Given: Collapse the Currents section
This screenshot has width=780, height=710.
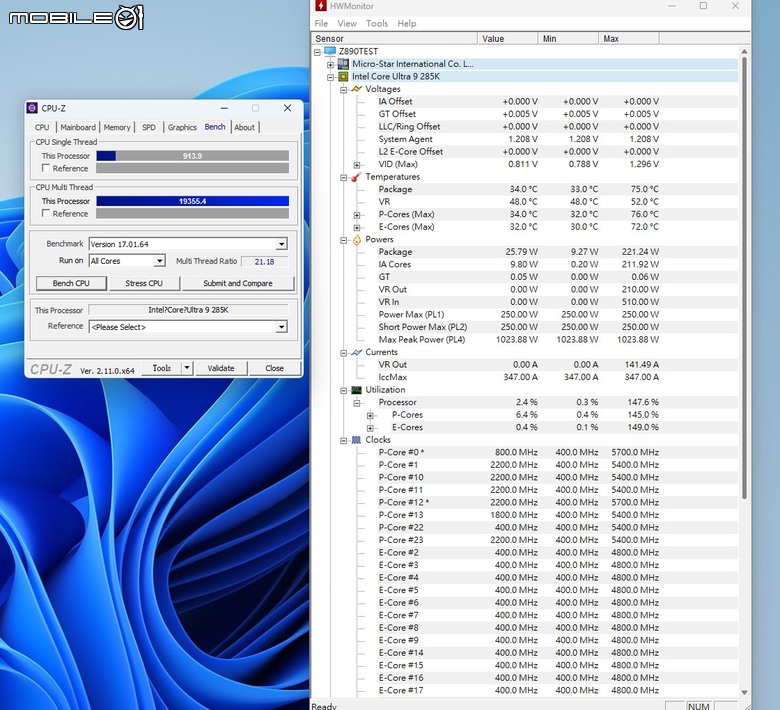Looking at the screenshot, I should (343, 353).
